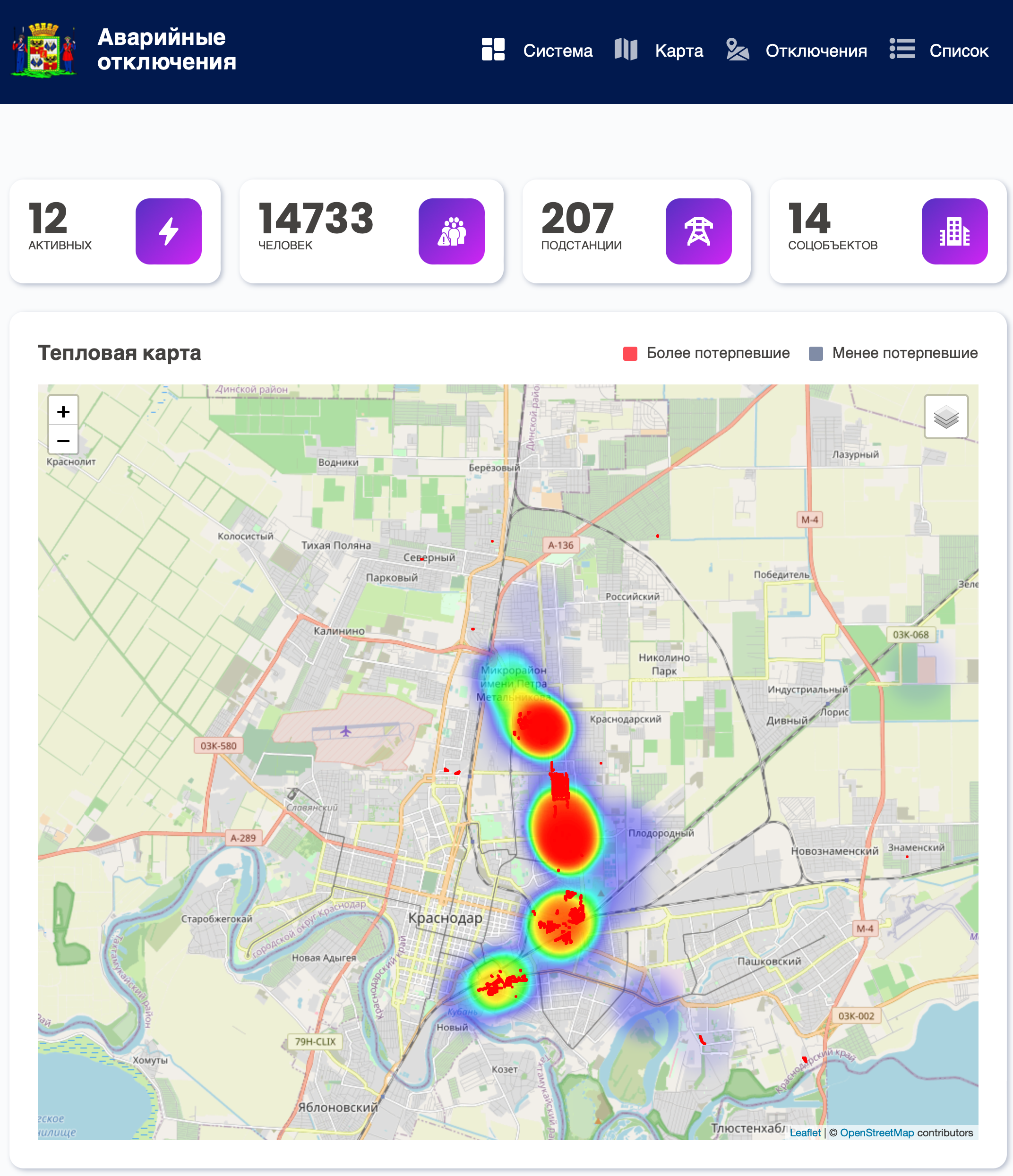Click the folded map icon beside Карта
Viewport: 1013px width, 1176px height.
coord(626,50)
